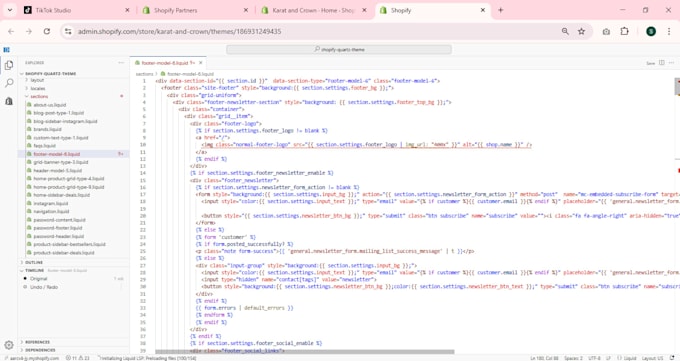View site information icon in address bar
680x361 pixels.
pos(68,31)
